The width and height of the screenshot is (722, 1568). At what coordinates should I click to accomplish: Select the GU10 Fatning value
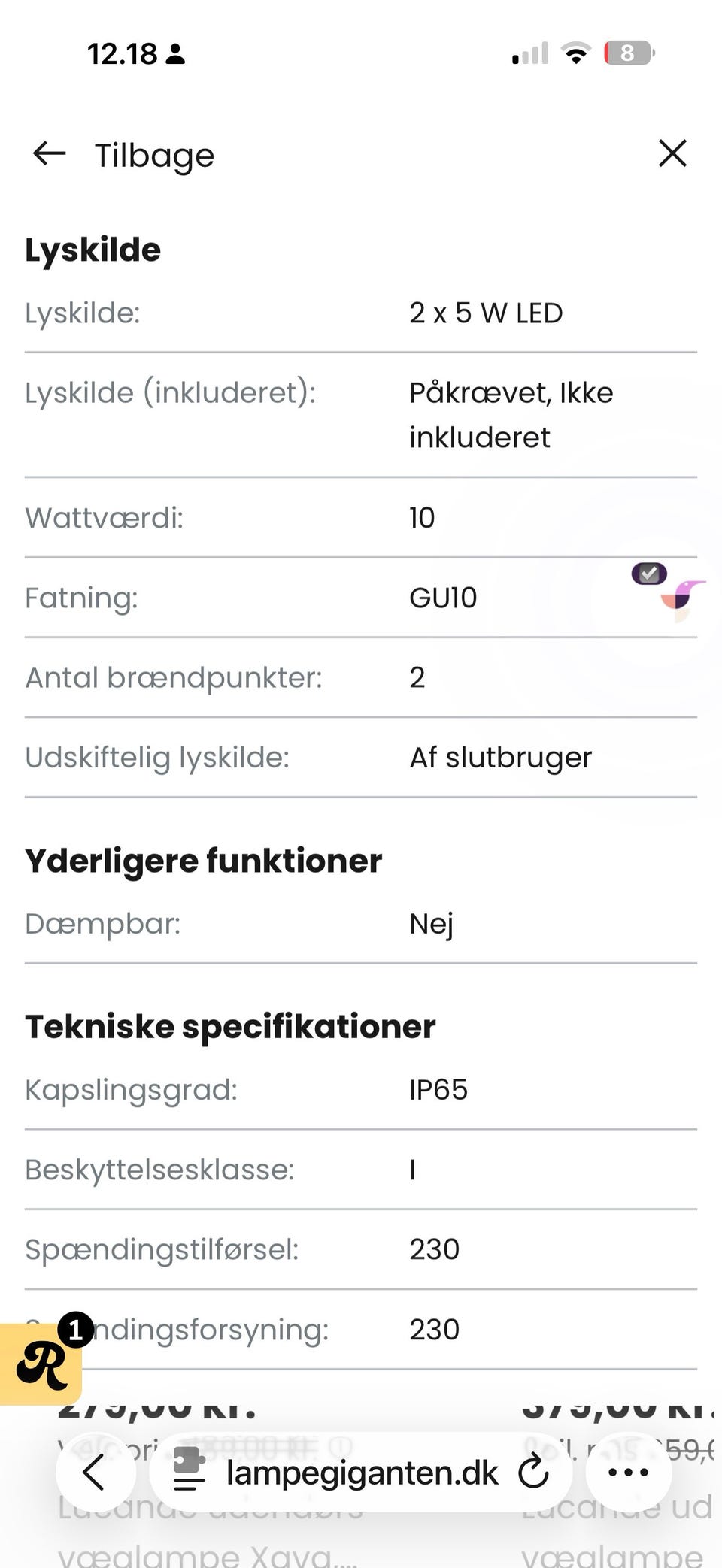(x=443, y=598)
